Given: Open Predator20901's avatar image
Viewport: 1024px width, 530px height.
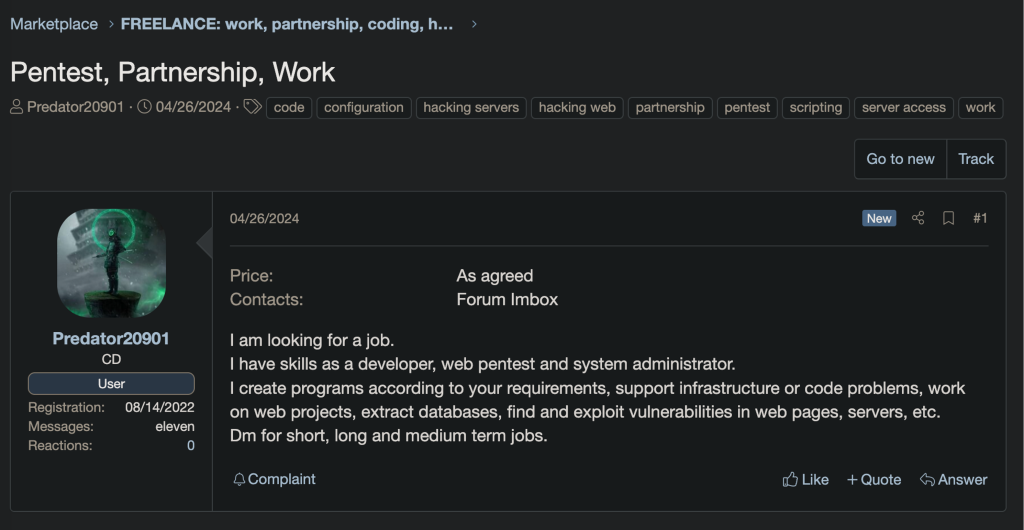Looking at the screenshot, I should pos(111,263).
